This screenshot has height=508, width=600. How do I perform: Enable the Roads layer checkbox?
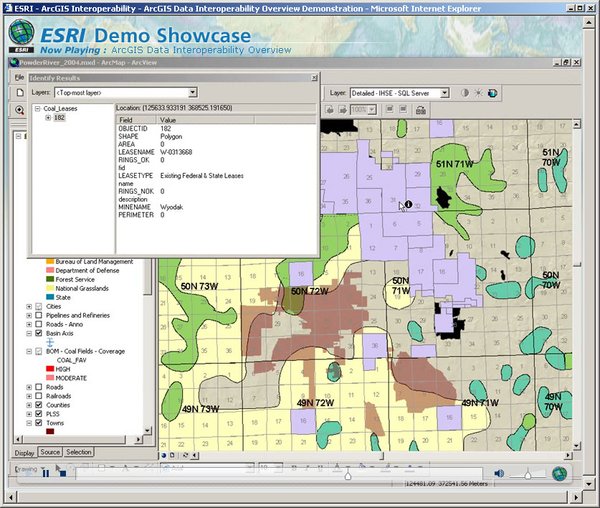(x=39, y=387)
